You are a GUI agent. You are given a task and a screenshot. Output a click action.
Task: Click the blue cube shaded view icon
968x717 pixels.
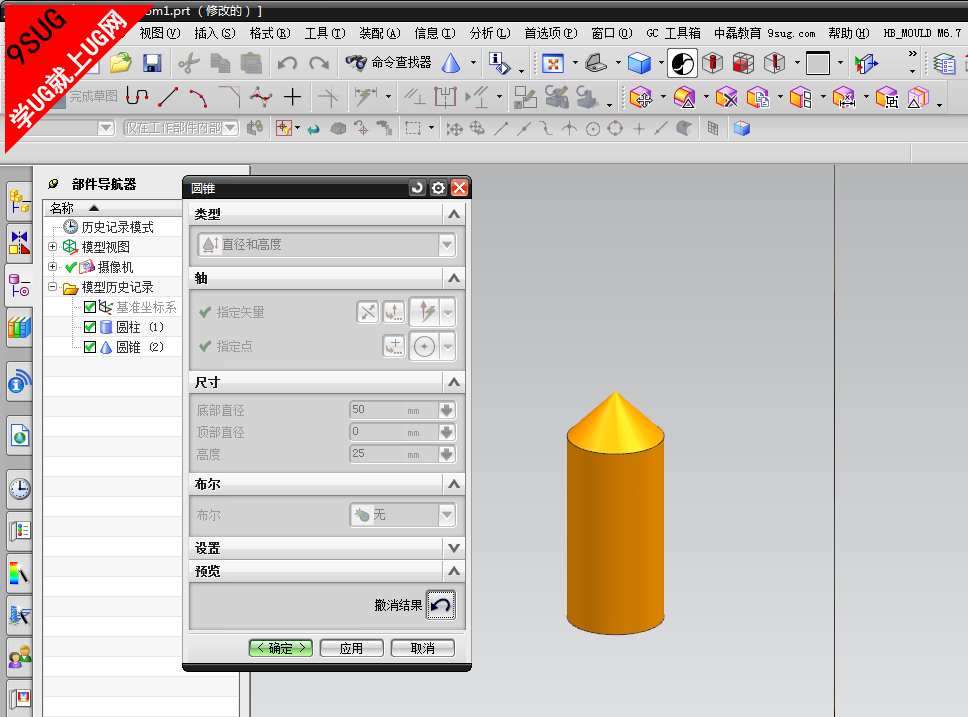pos(639,63)
